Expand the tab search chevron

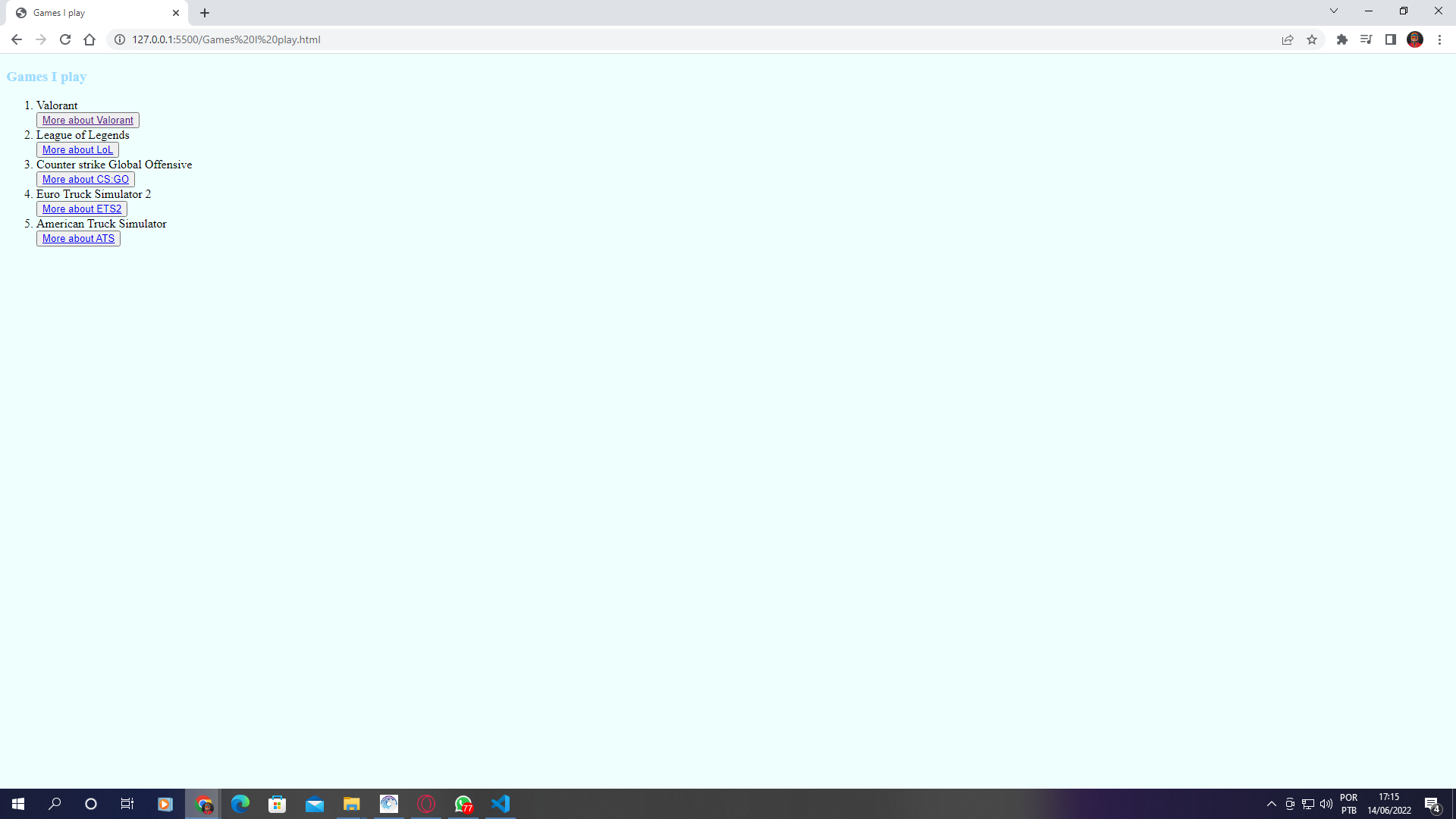1333,11
